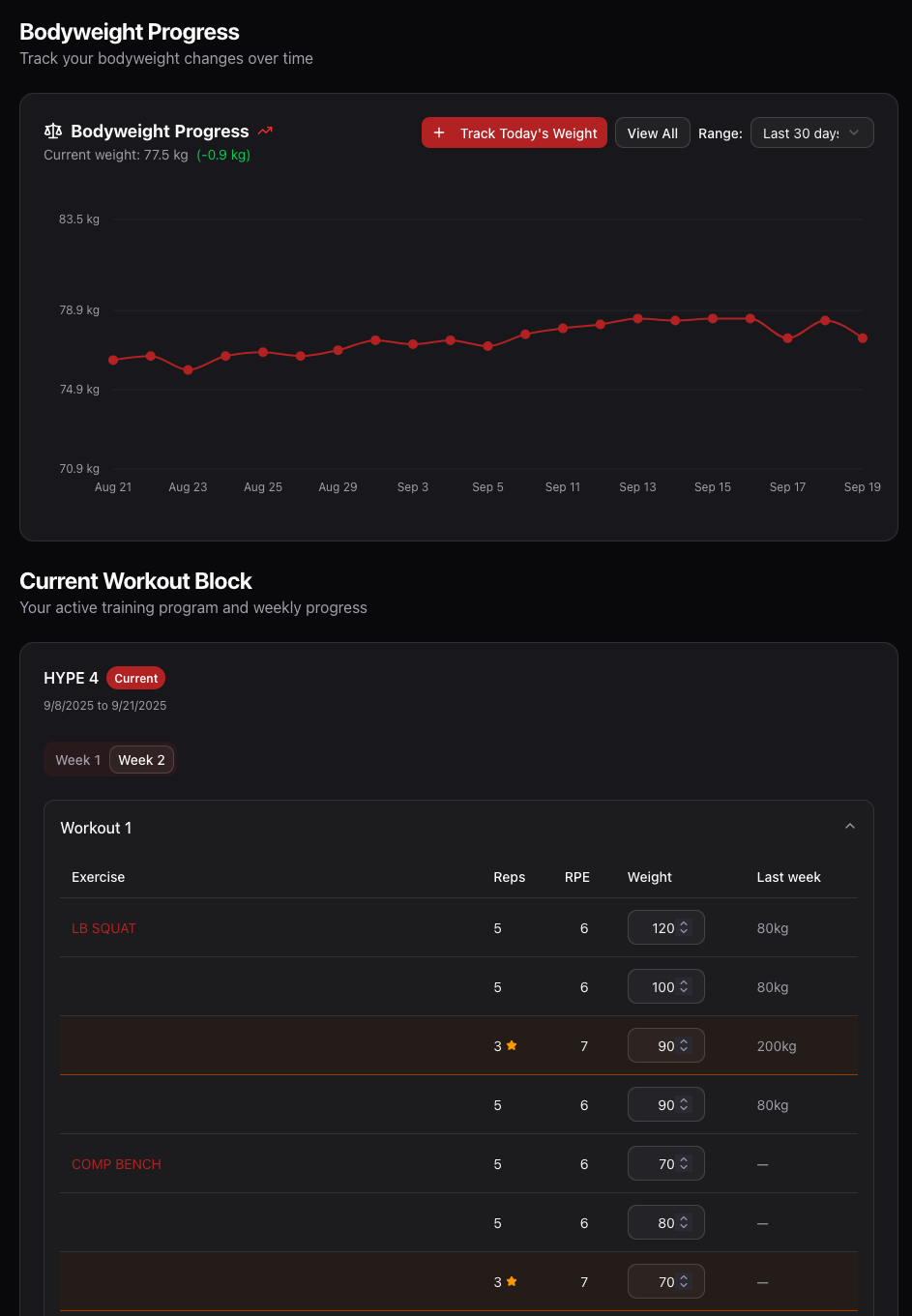
Task: Collapse the Workout 1 section
Action: [x=850, y=826]
